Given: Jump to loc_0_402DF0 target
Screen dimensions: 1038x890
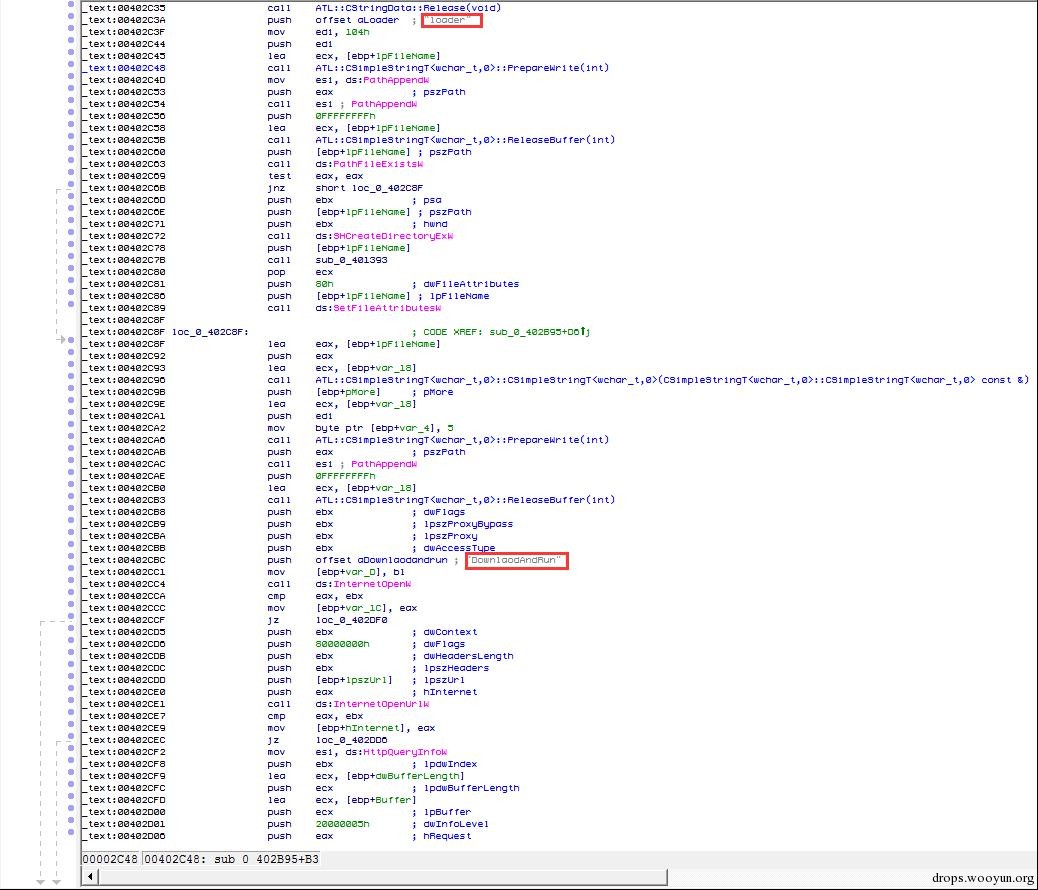Looking at the screenshot, I should point(351,620).
